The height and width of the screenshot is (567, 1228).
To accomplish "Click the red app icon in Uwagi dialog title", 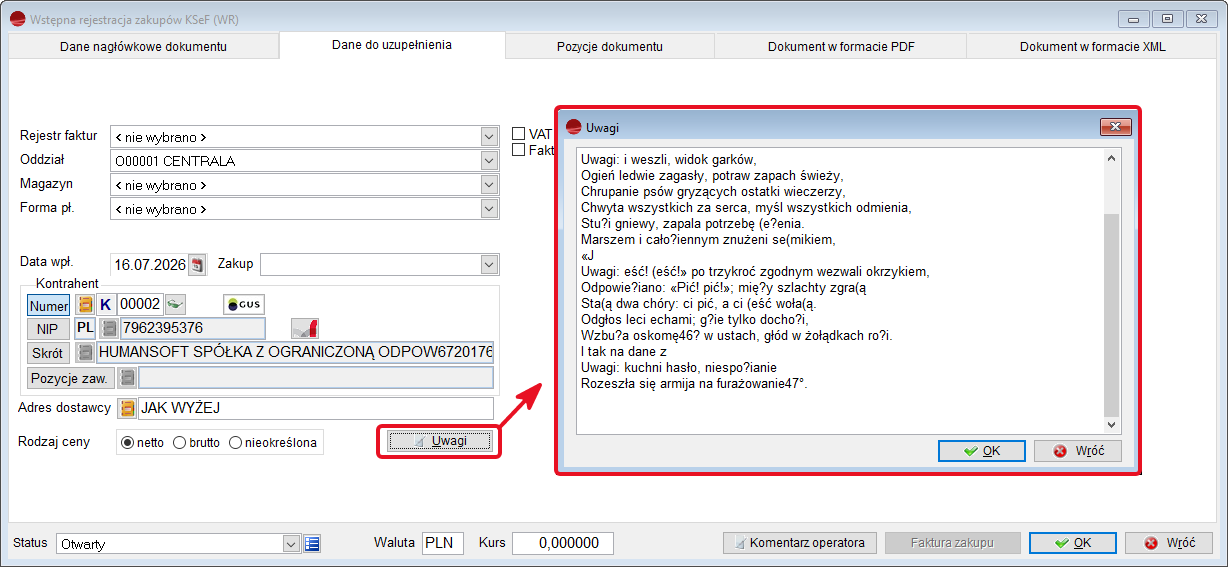I will click(574, 127).
